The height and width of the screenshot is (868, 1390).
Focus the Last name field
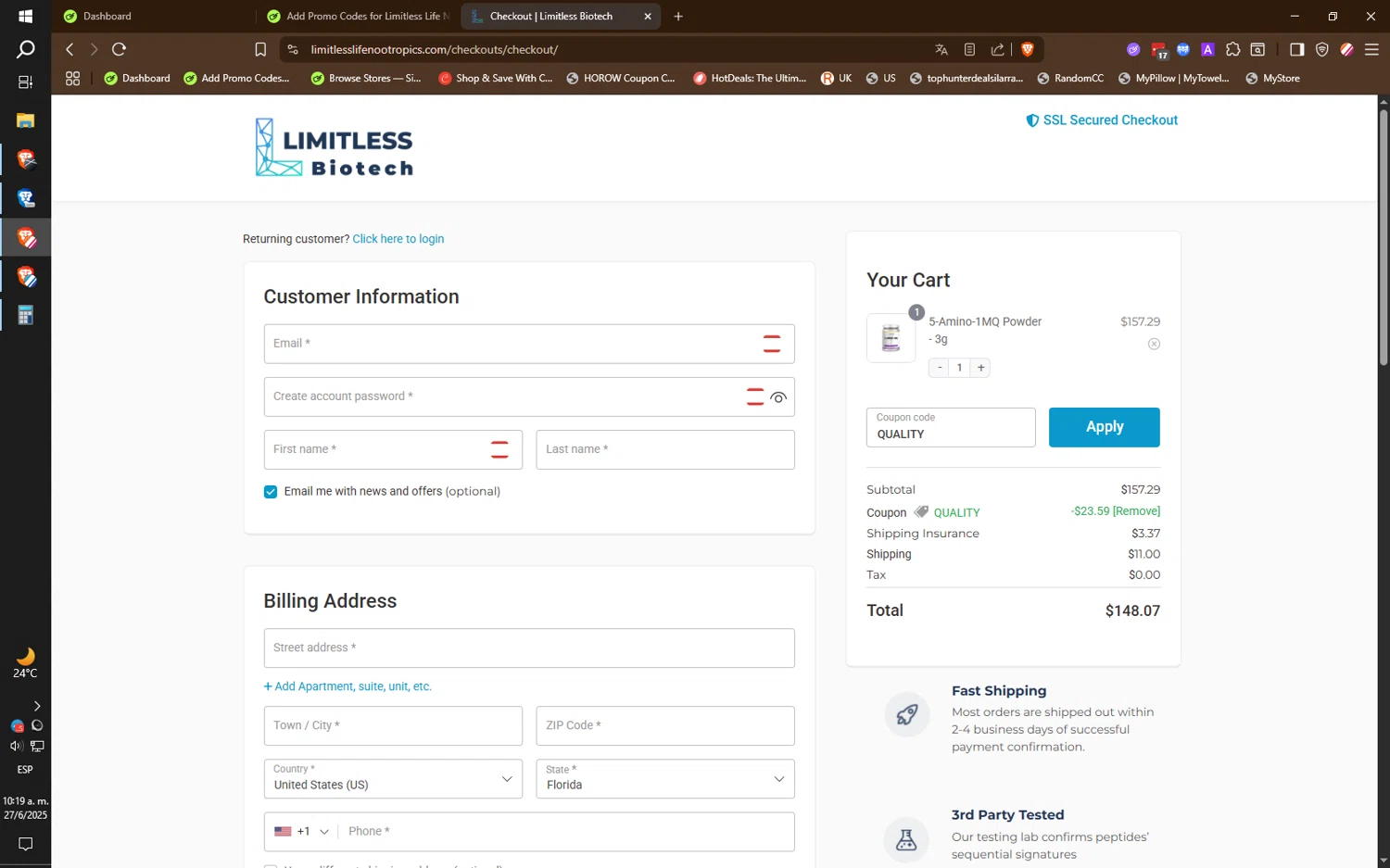pyautogui.click(x=665, y=449)
